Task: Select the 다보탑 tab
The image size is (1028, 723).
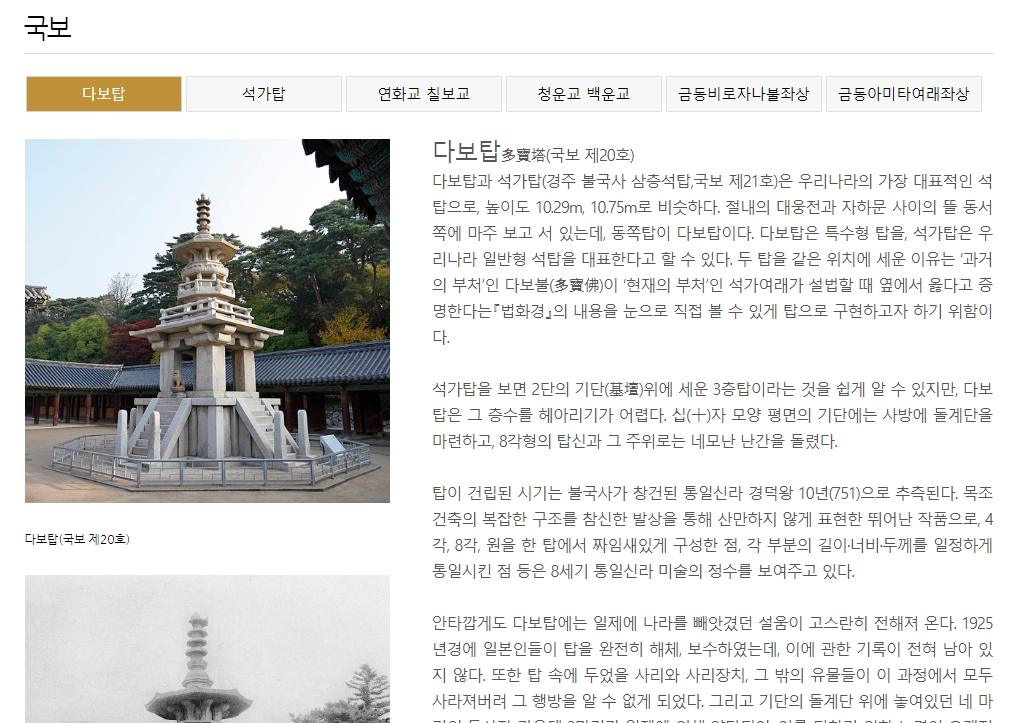Action: 104,94
